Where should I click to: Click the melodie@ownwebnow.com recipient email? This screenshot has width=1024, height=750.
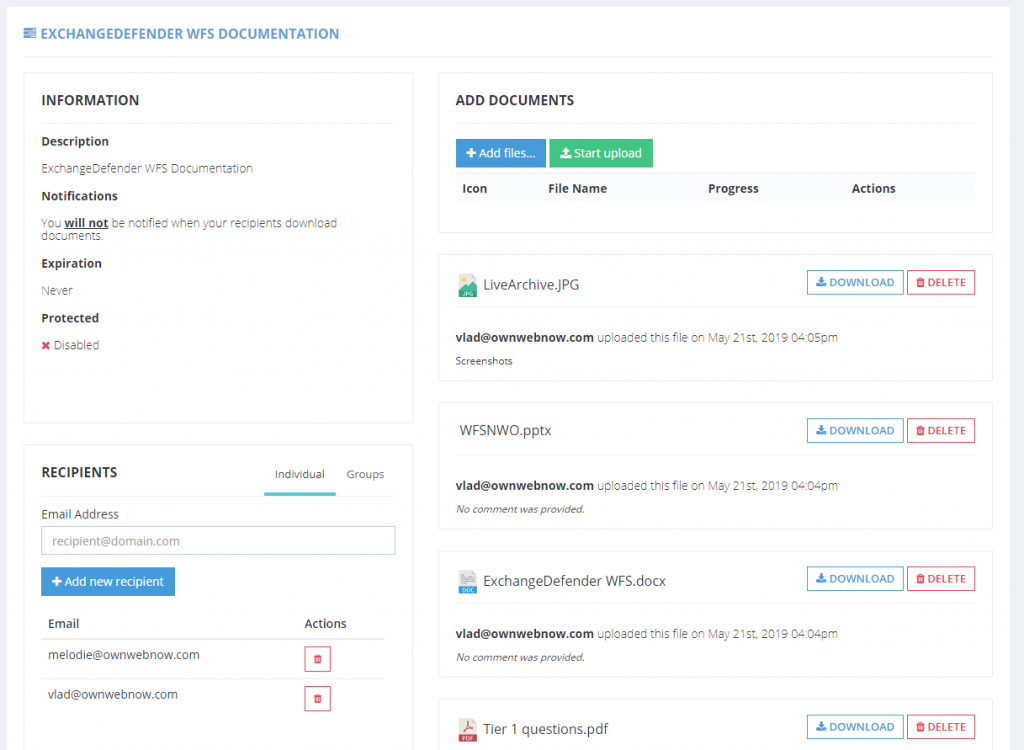tap(123, 655)
